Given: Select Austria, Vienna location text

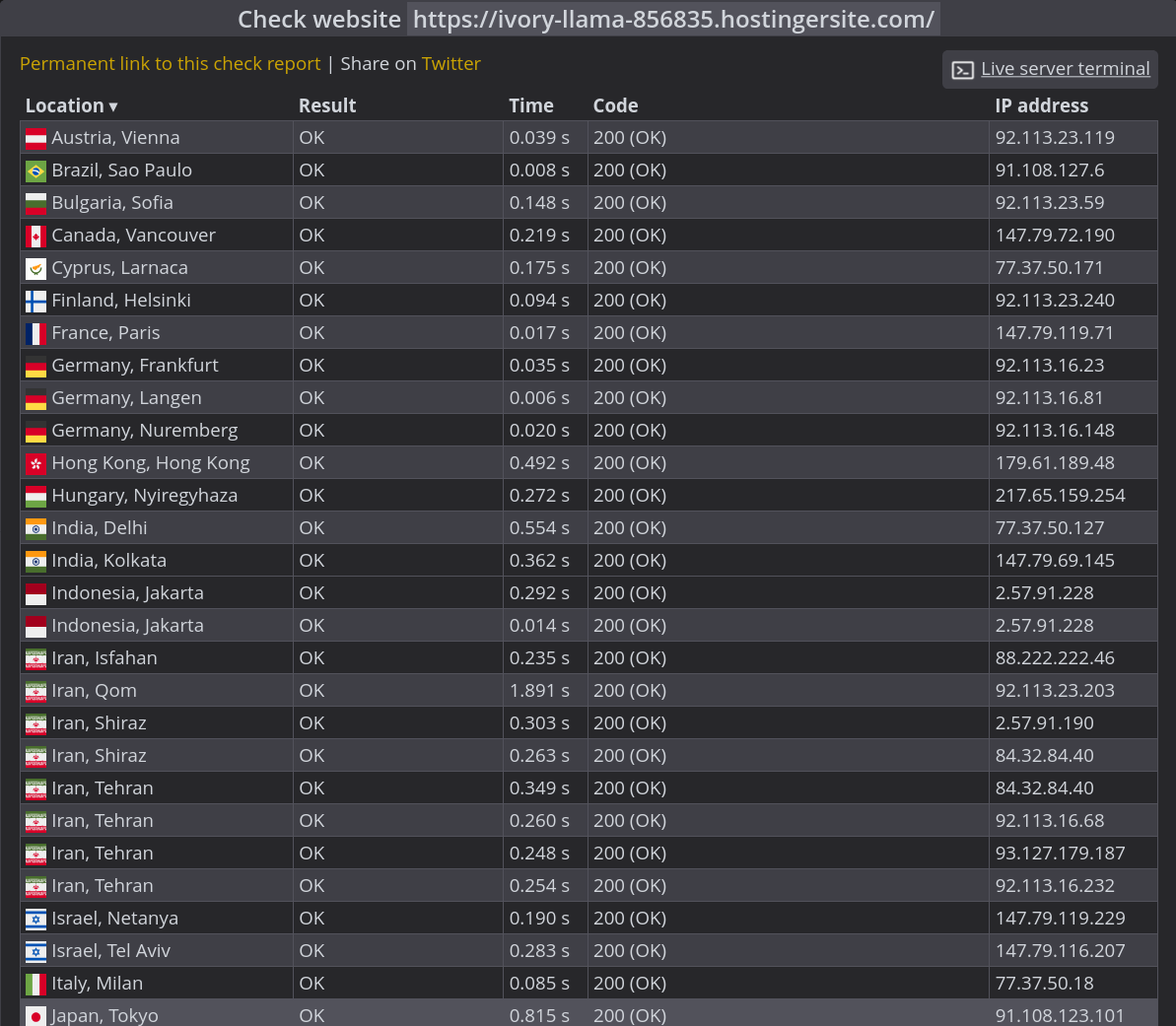Looking at the screenshot, I should click(x=115, y=138).
